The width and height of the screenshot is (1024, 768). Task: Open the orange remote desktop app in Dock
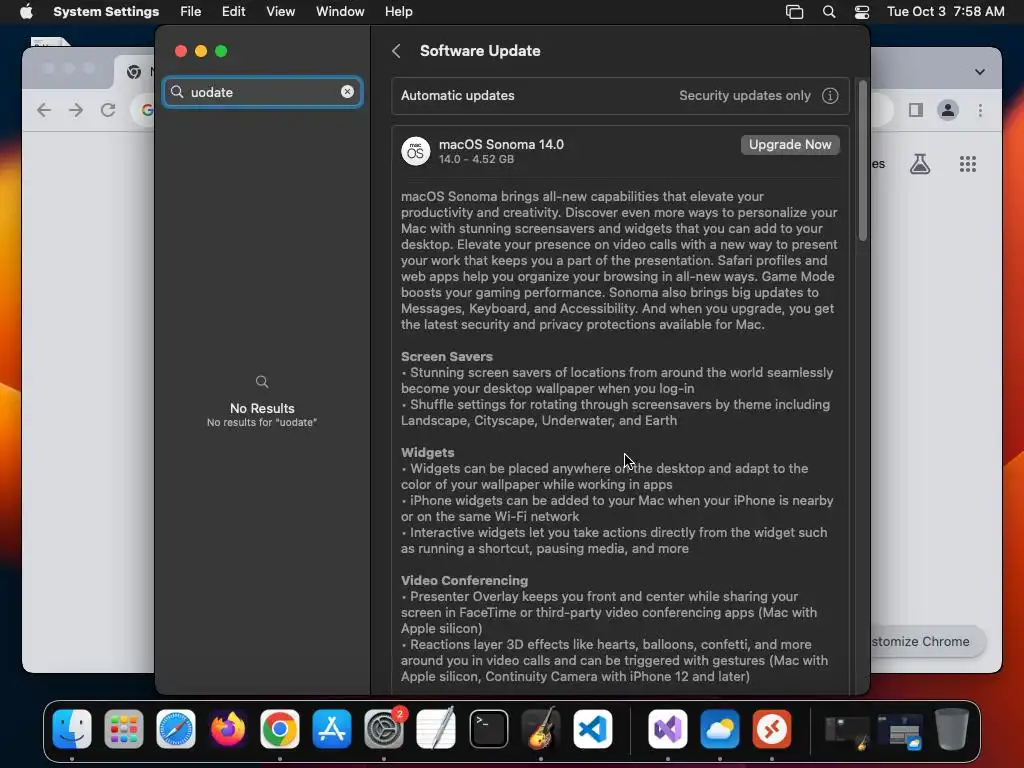(771, 729)
